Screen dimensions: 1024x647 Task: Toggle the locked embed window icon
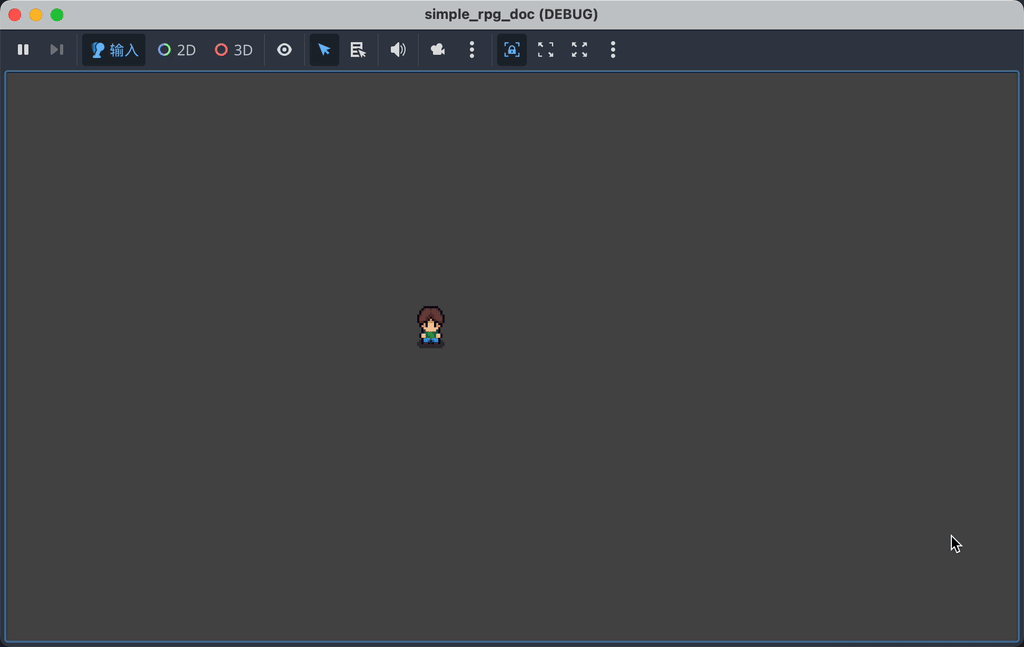click(512, 50)
